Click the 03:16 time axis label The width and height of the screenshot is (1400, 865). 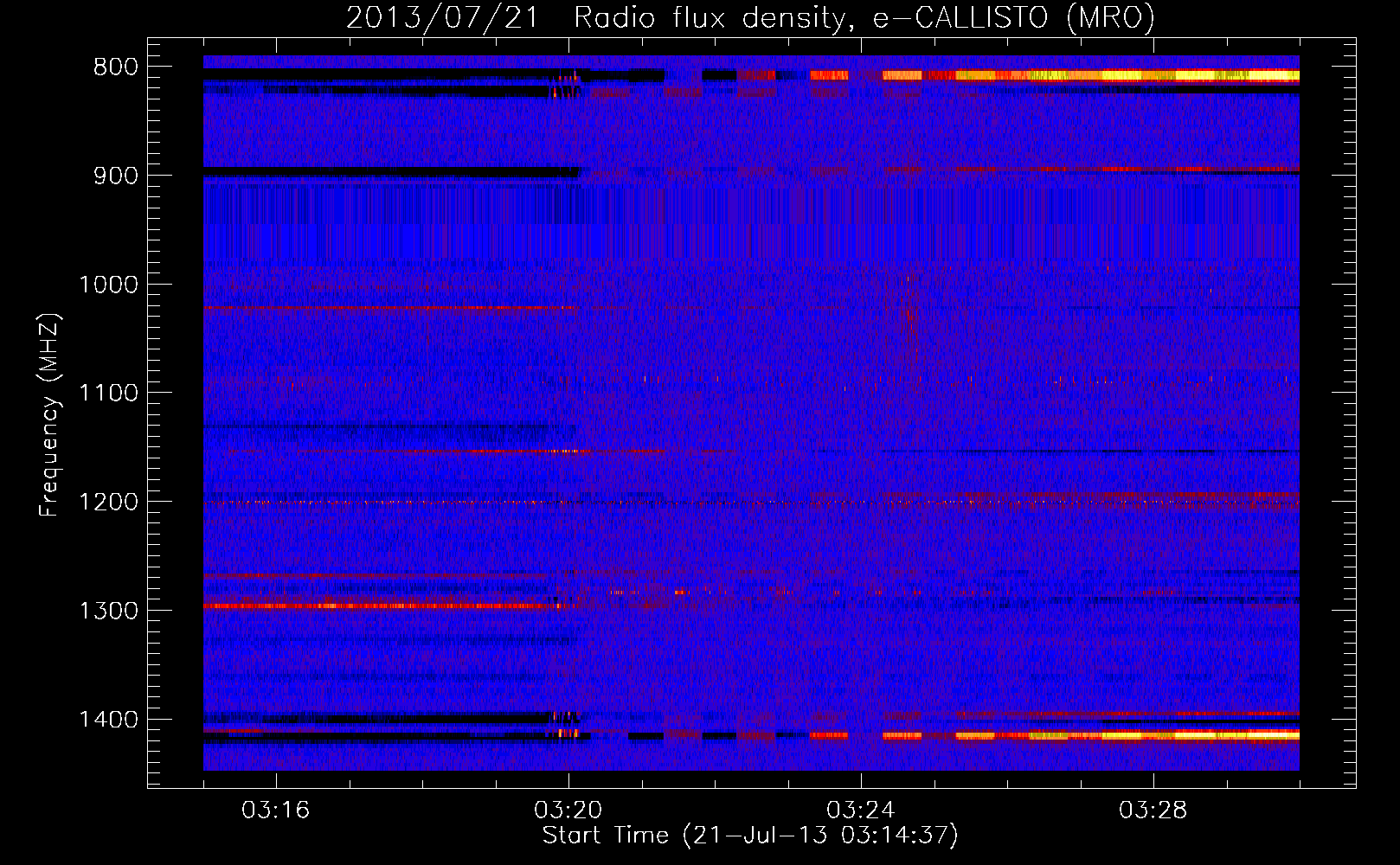[x=276, y=811]
